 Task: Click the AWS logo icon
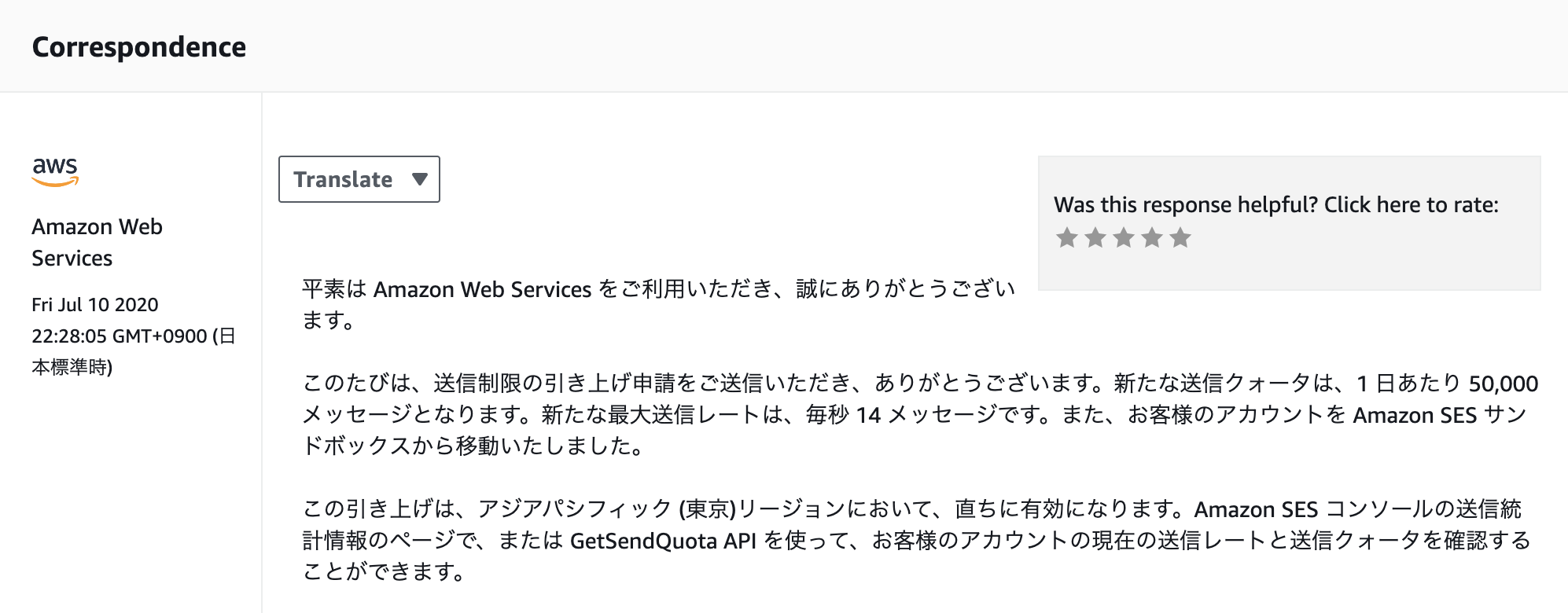[x=55, y=171]
